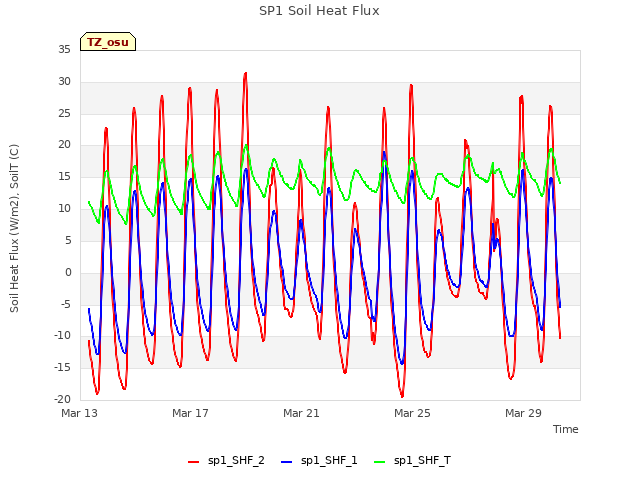Image resolution: width=640 pixels, height=480 pixels.
Task: Toggle sp1_SHF_T series in the legend
Action: (x=412, y=461)
